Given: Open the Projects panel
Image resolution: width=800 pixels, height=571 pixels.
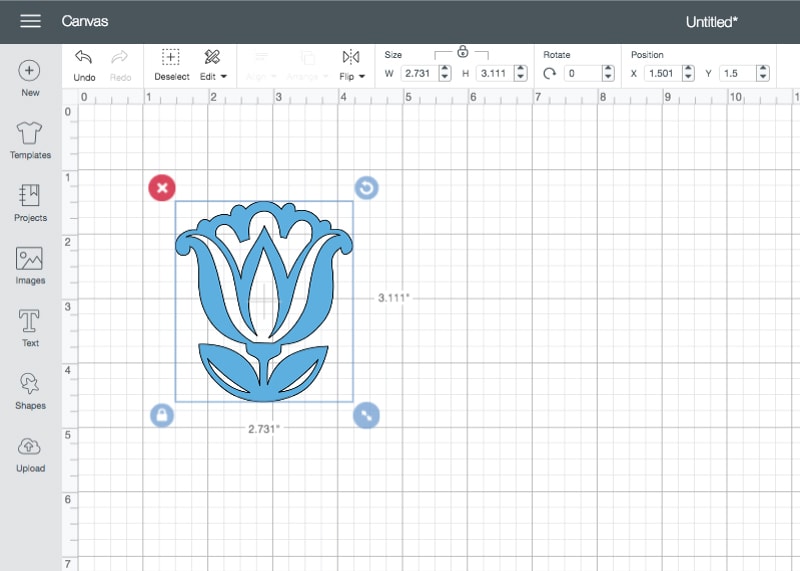Looking at the screenshot, I should 30,202.
